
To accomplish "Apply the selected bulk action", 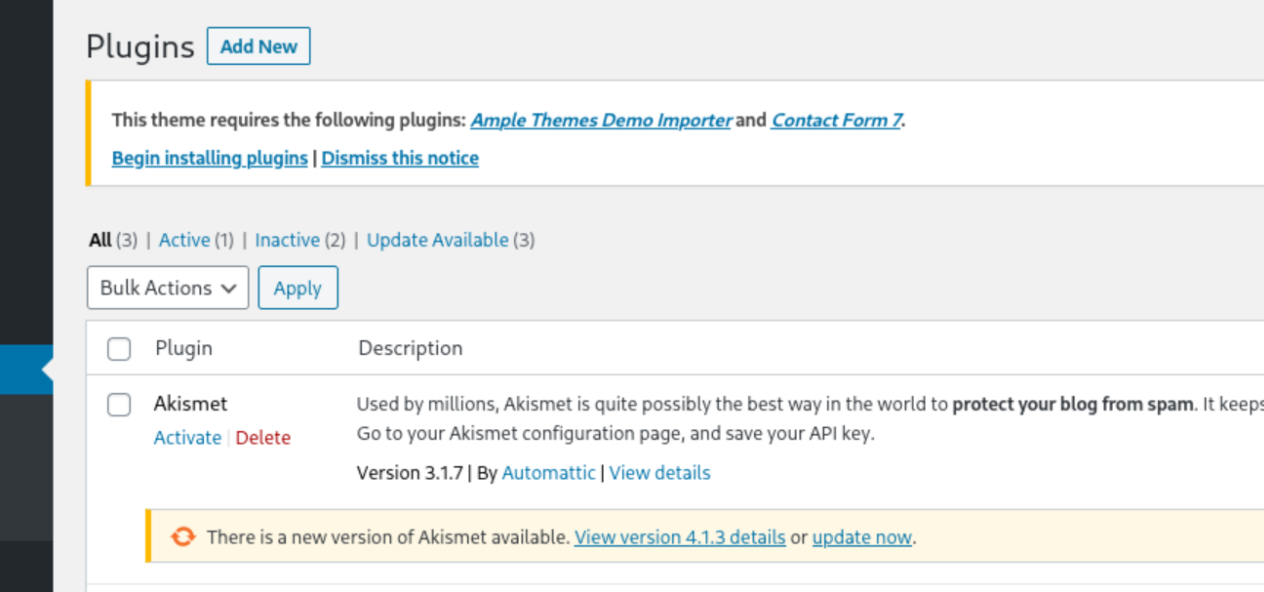I will tap(298, 288).
